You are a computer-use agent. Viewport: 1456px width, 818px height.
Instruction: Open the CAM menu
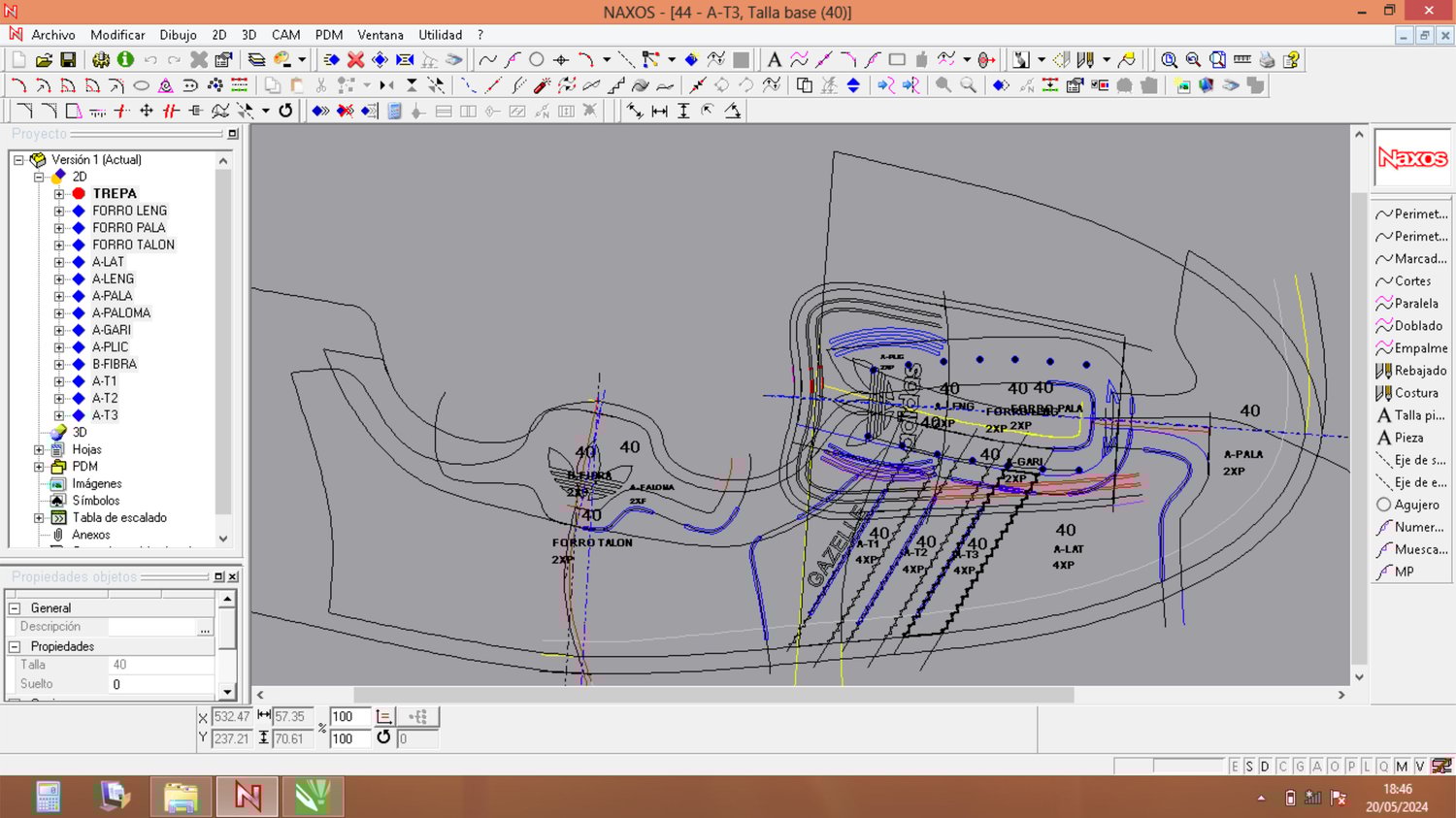[x=285, y=35]
